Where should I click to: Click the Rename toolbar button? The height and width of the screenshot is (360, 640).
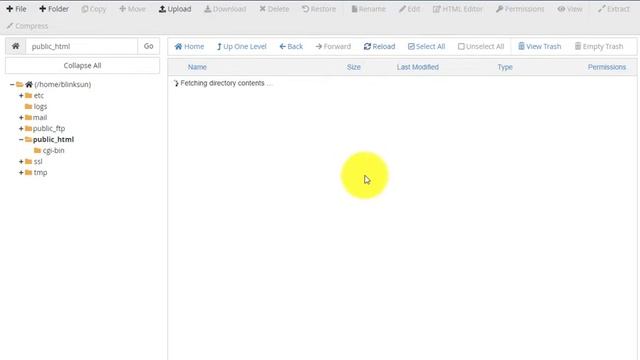[x=368, y=9]
